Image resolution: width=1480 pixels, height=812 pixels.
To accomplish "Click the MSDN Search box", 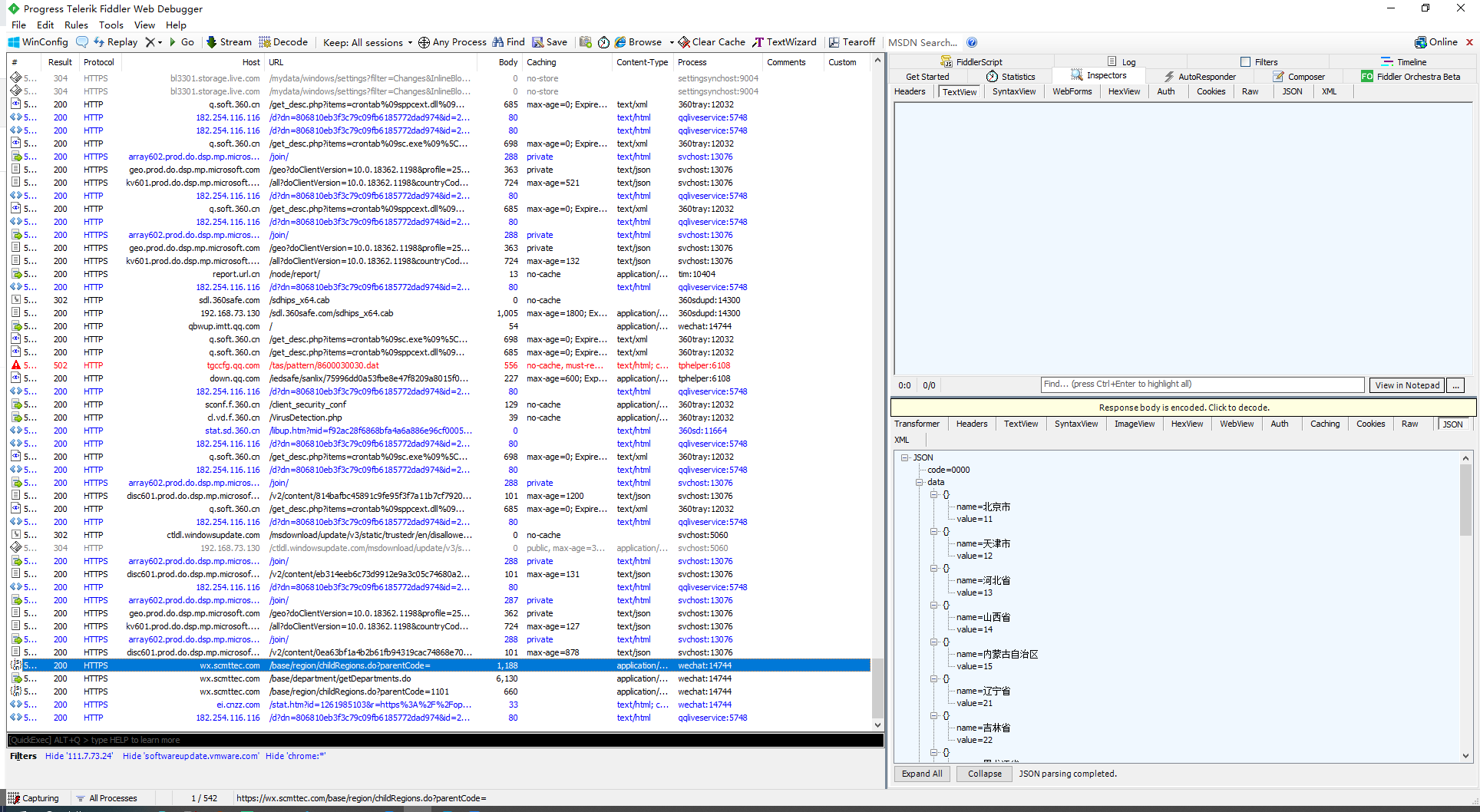I will coord(923,42).
